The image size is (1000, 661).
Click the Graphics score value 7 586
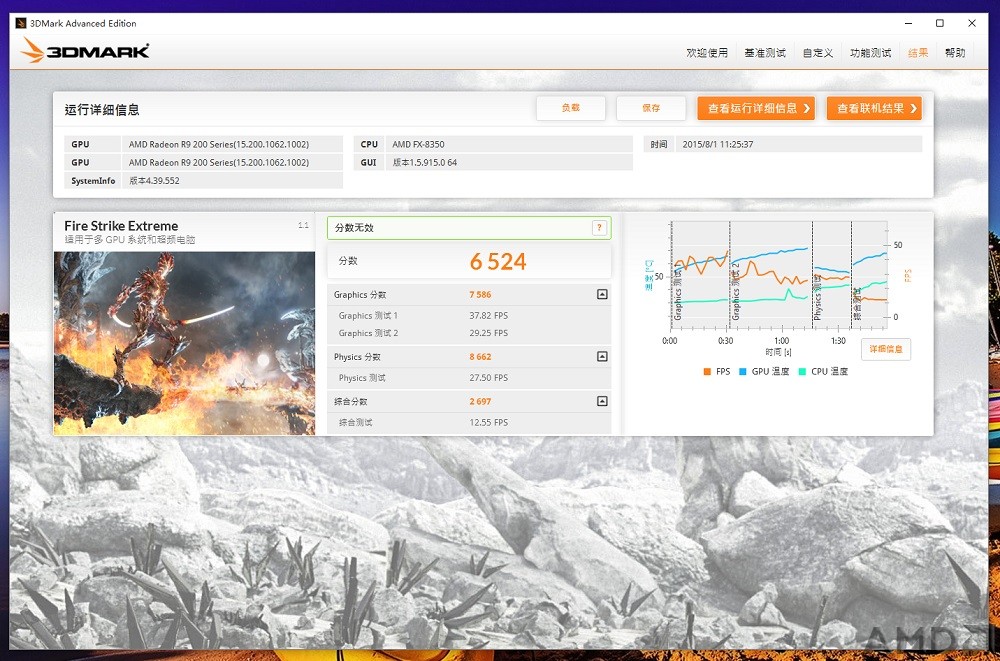[480, 295]
